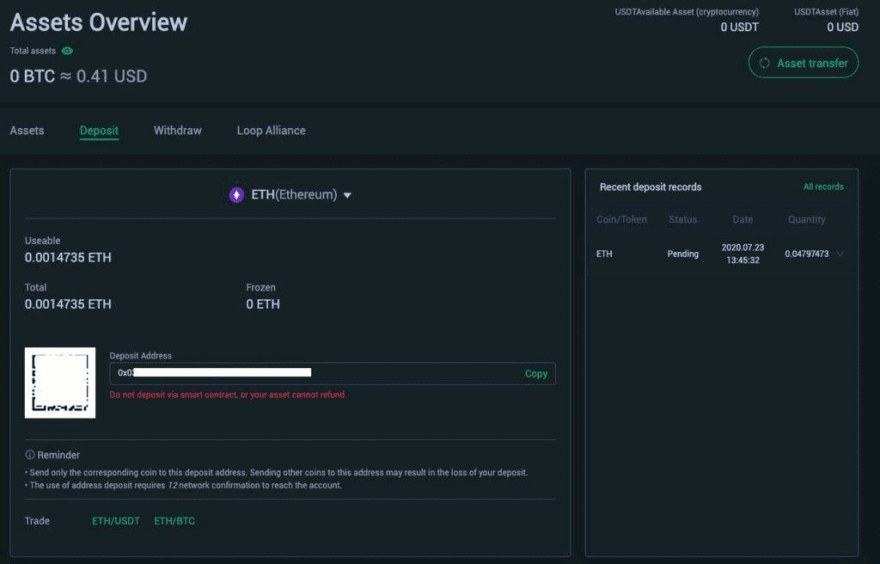Click the Asset transfer circular arrows icon

(x=764, y=63)
